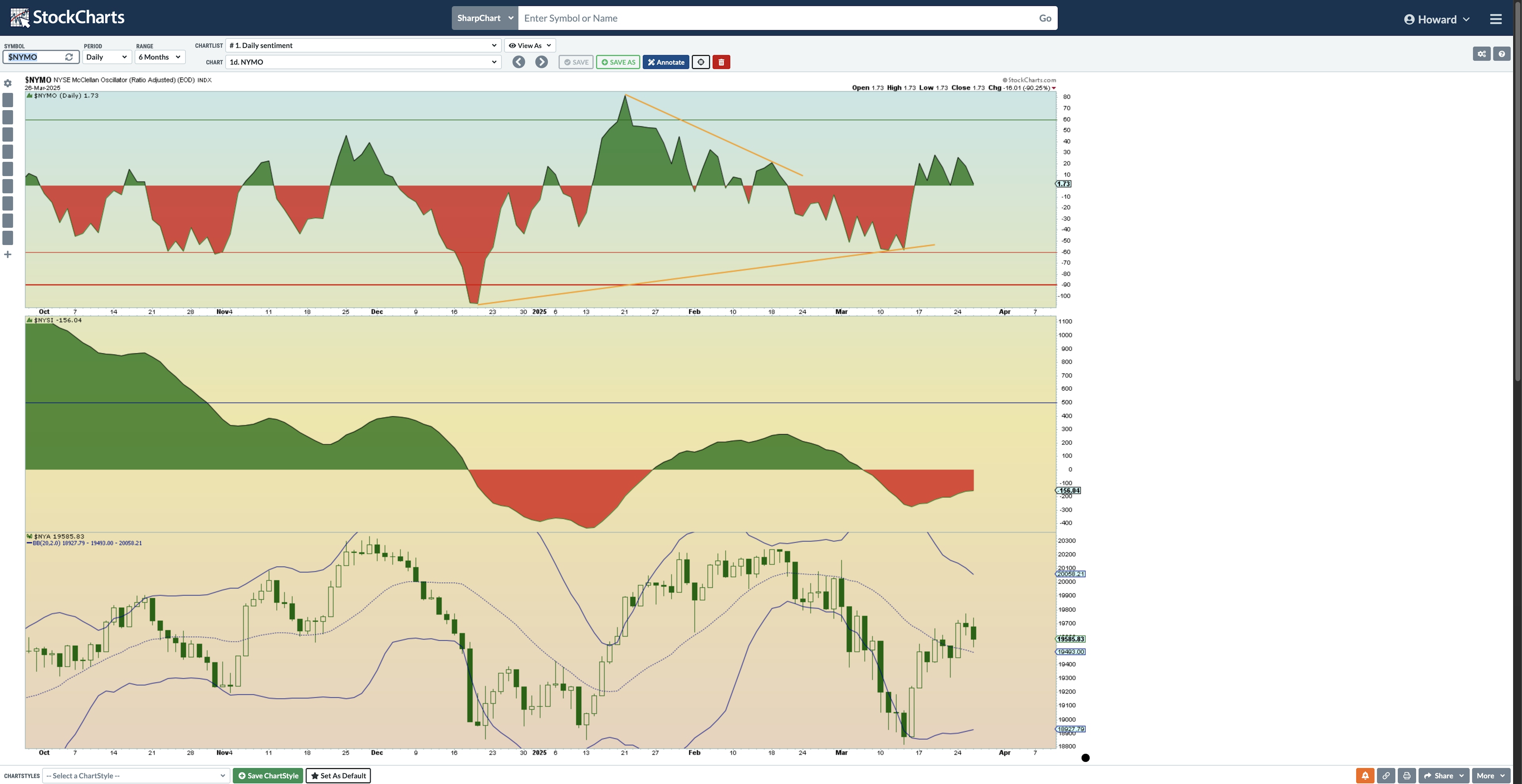Click the symbol refresh icon
The width and height of the screenshot is (1522, 784).
[69, 57]
